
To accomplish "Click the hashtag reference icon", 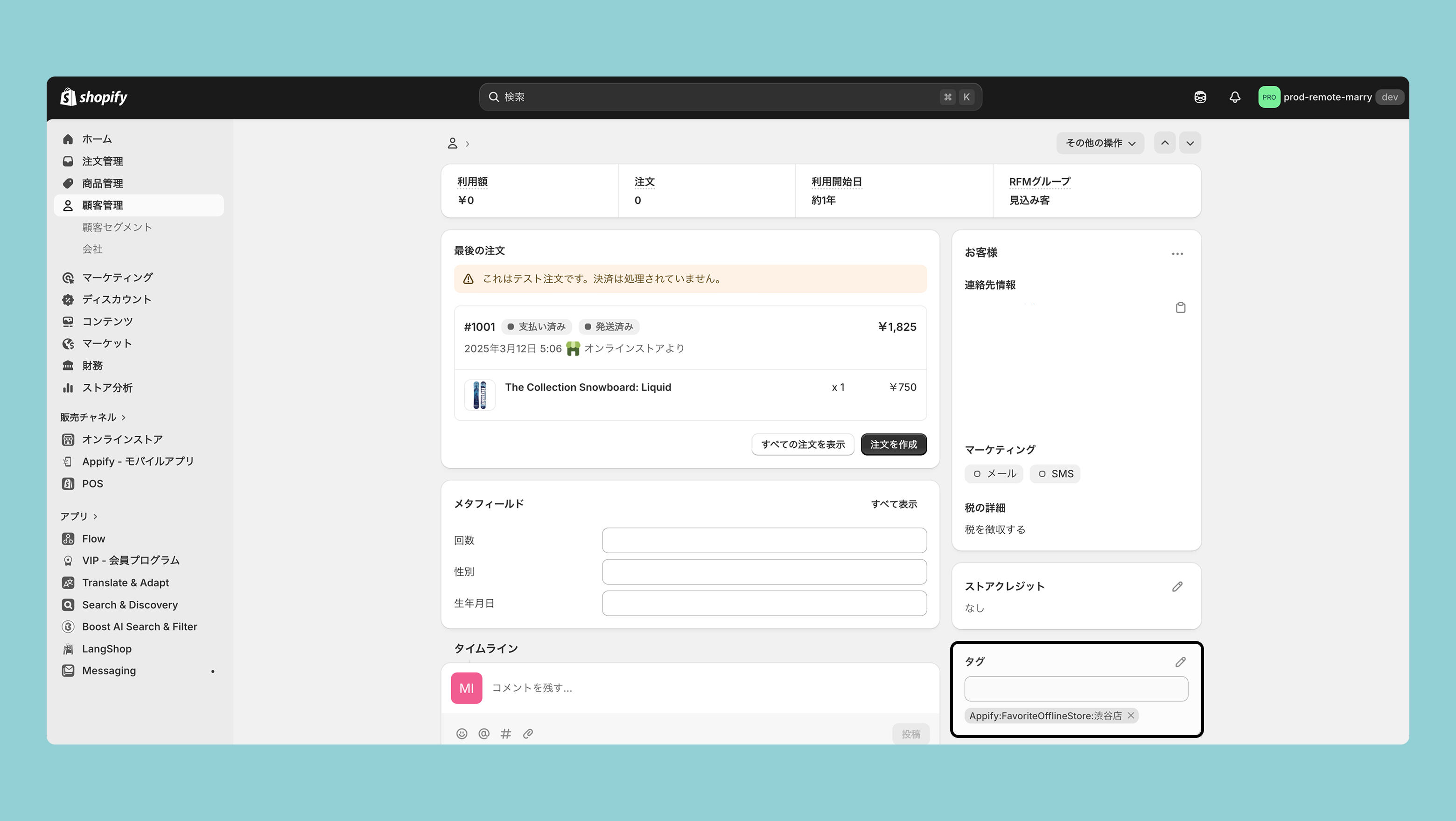I will click(x=506, y=733).
